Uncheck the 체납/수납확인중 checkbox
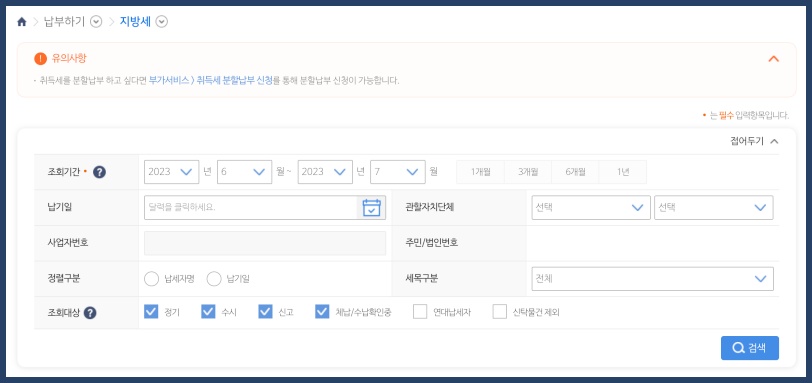812x383 pixels. (x=322, y=312)
